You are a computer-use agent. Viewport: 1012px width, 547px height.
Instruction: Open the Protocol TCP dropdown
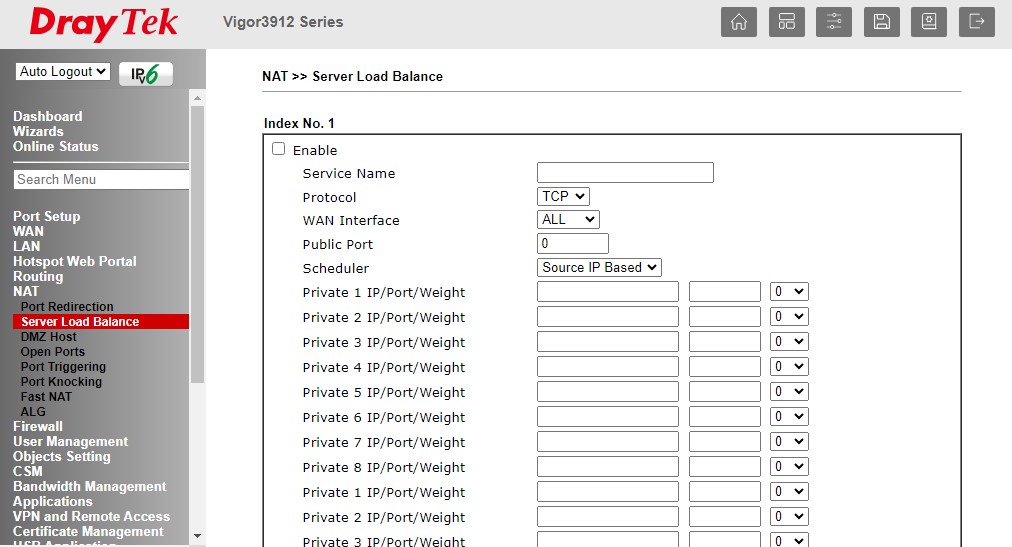tap(563, 197)
